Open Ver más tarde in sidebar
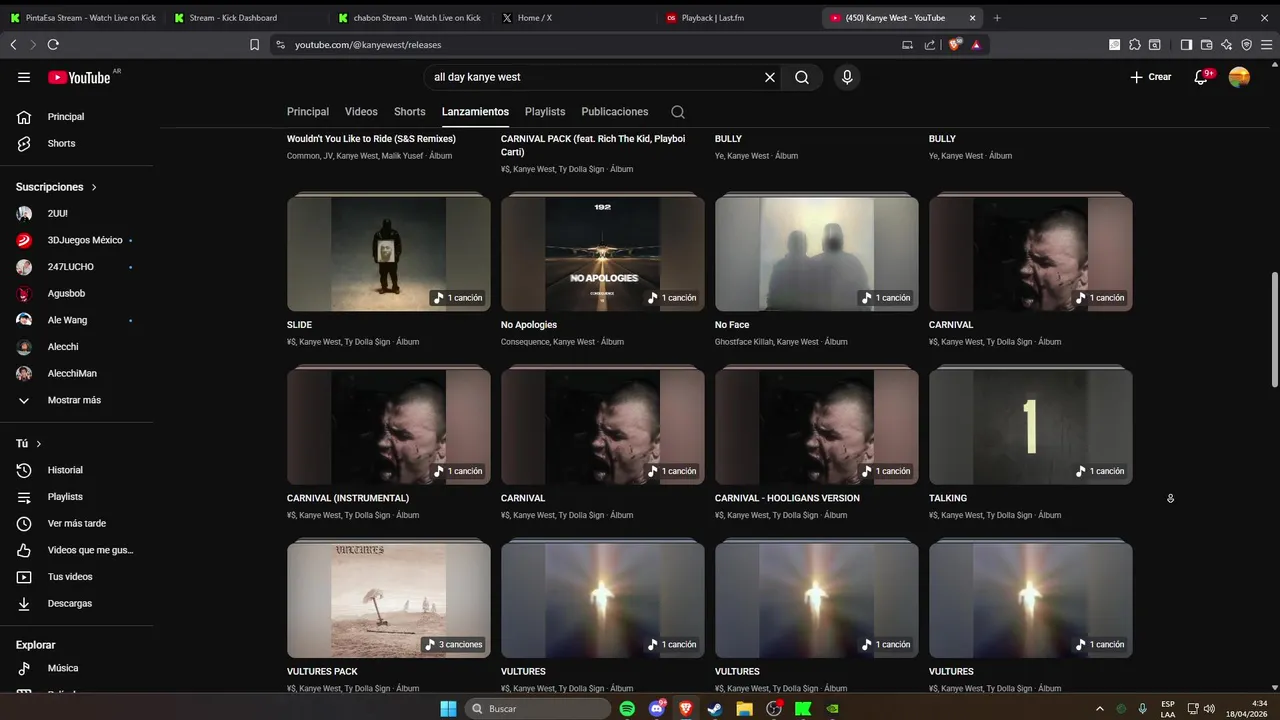 tap(77, 523)
